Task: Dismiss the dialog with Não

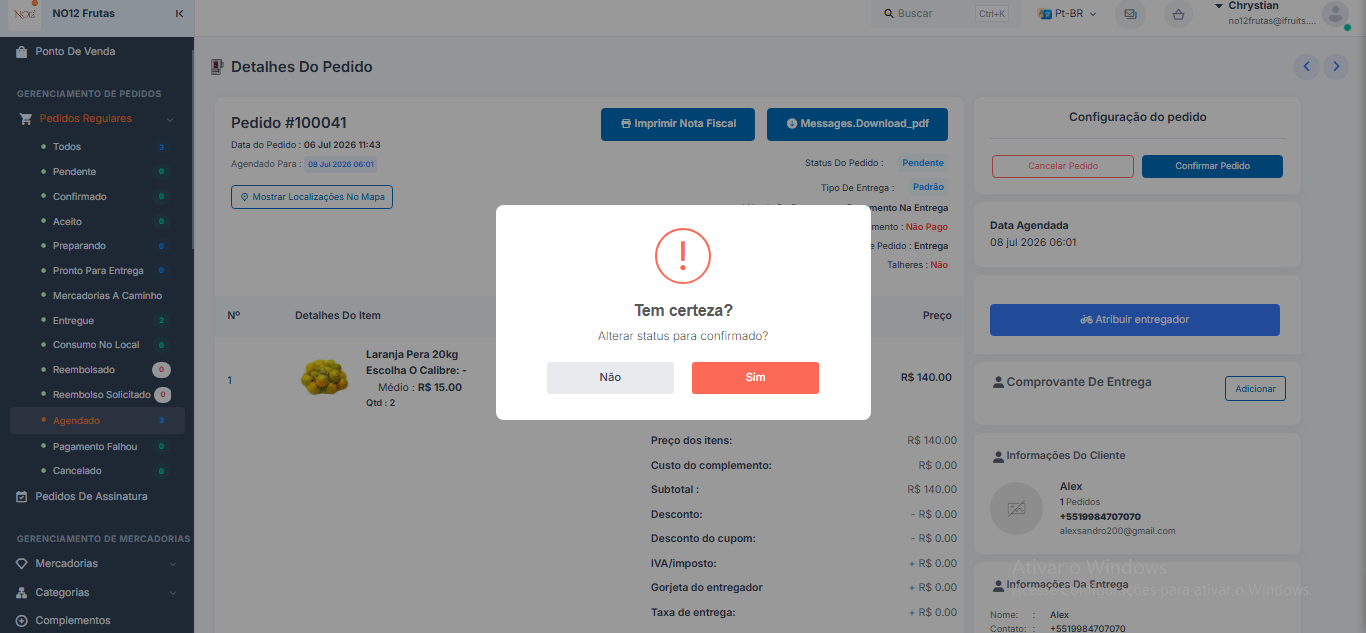Action: click(x=610, y=378)
